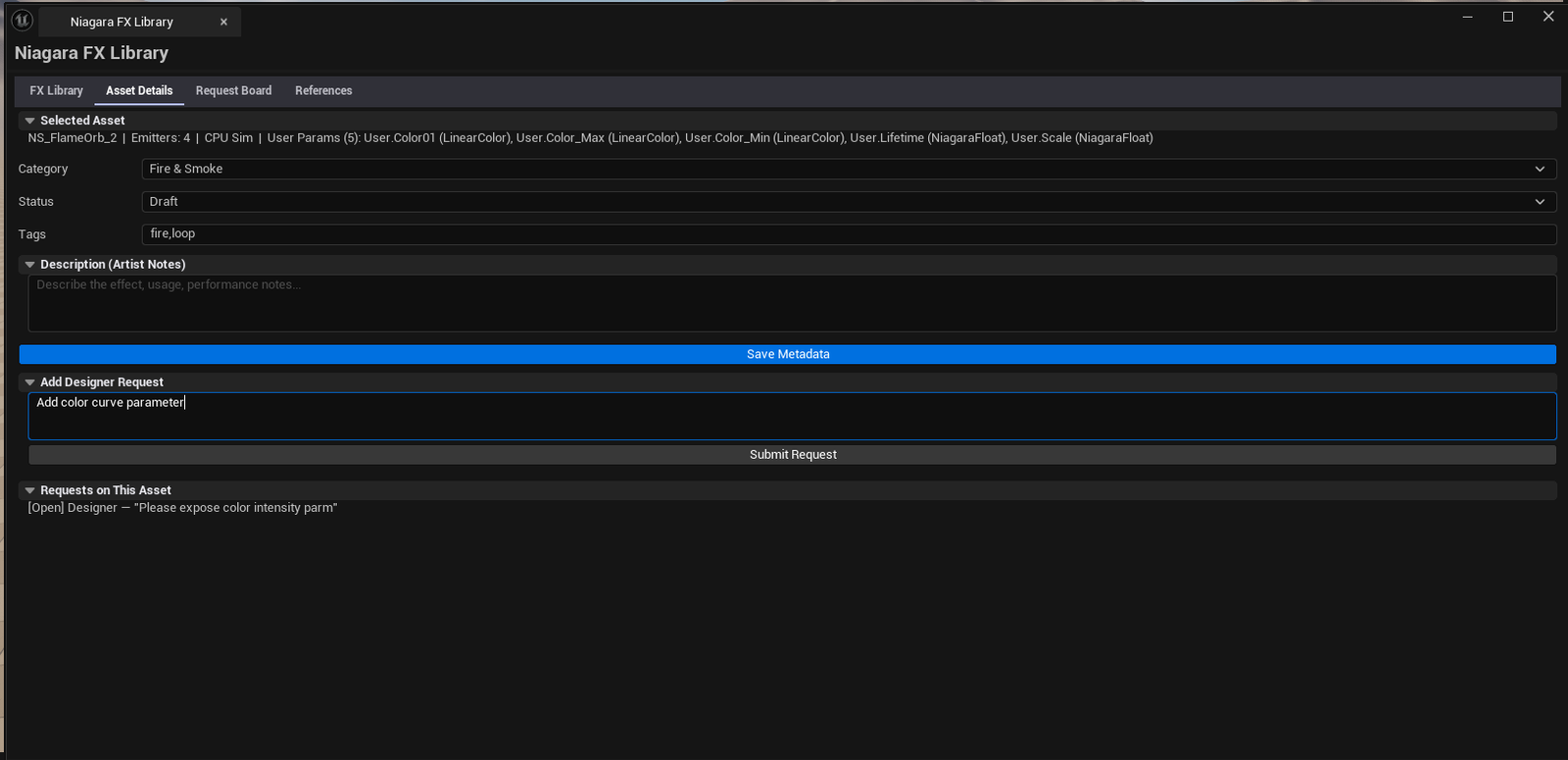Click the Status label
This screenshot has width=1568, height=760.
click(36, 202)
